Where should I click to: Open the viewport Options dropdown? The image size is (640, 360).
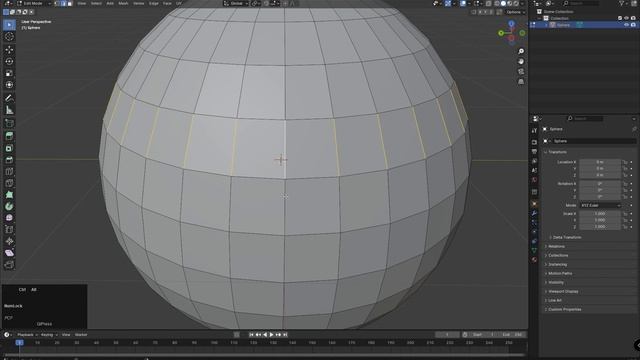point(516,12)
